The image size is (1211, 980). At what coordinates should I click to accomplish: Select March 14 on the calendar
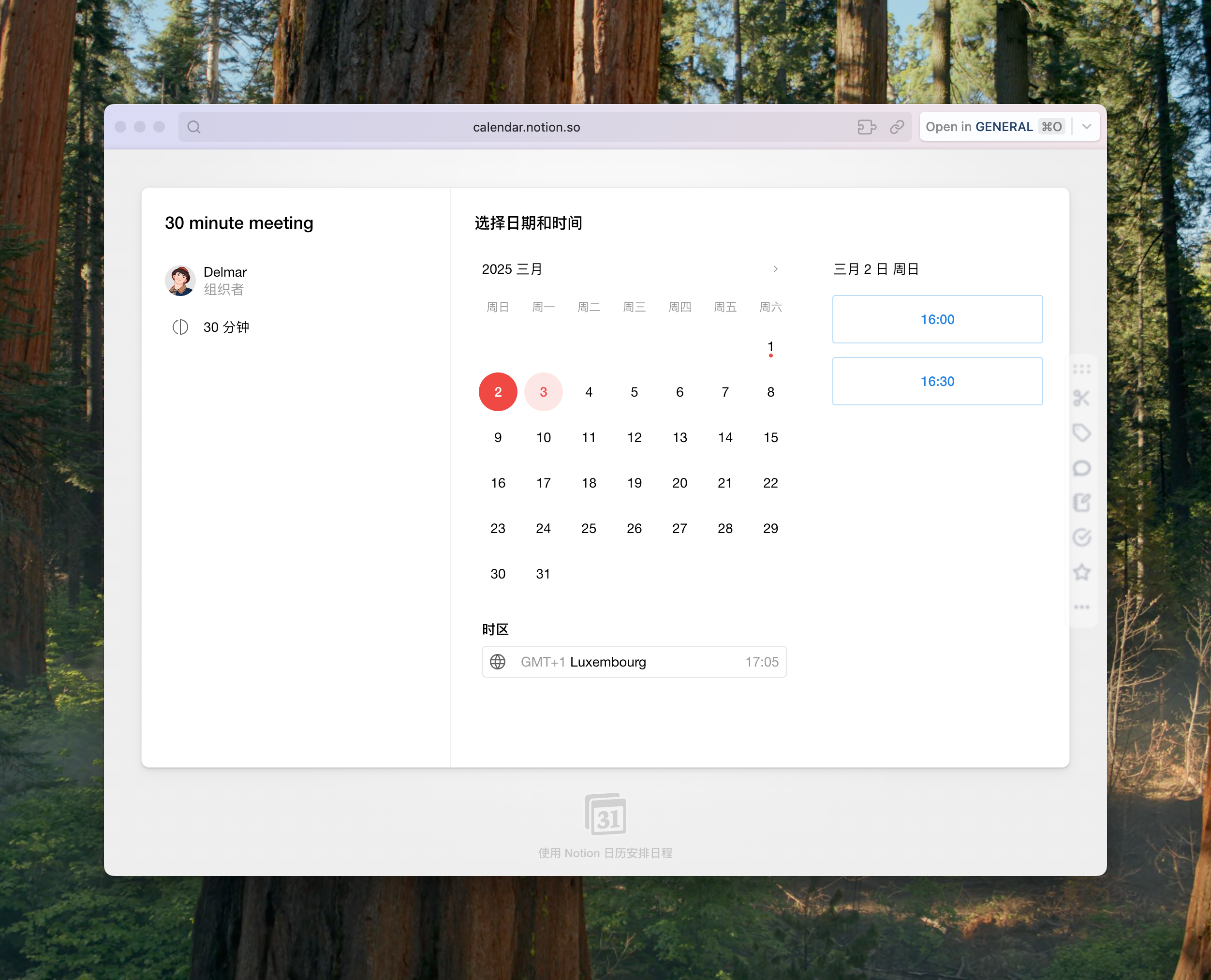(724, 437)
